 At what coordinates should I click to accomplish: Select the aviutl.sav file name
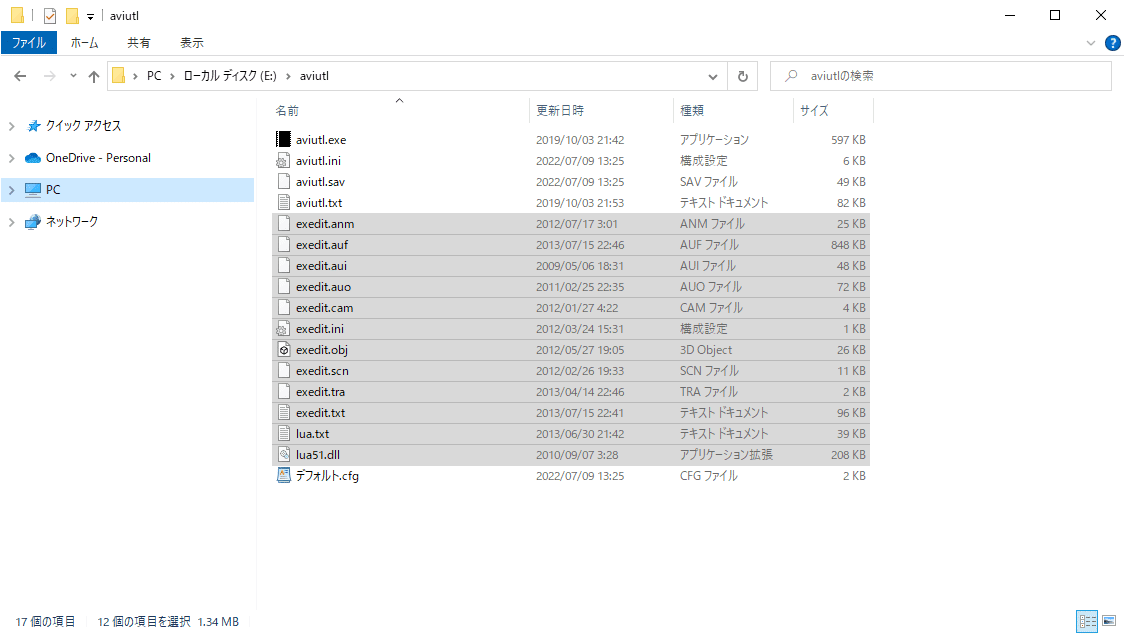[x=320, y=182]
